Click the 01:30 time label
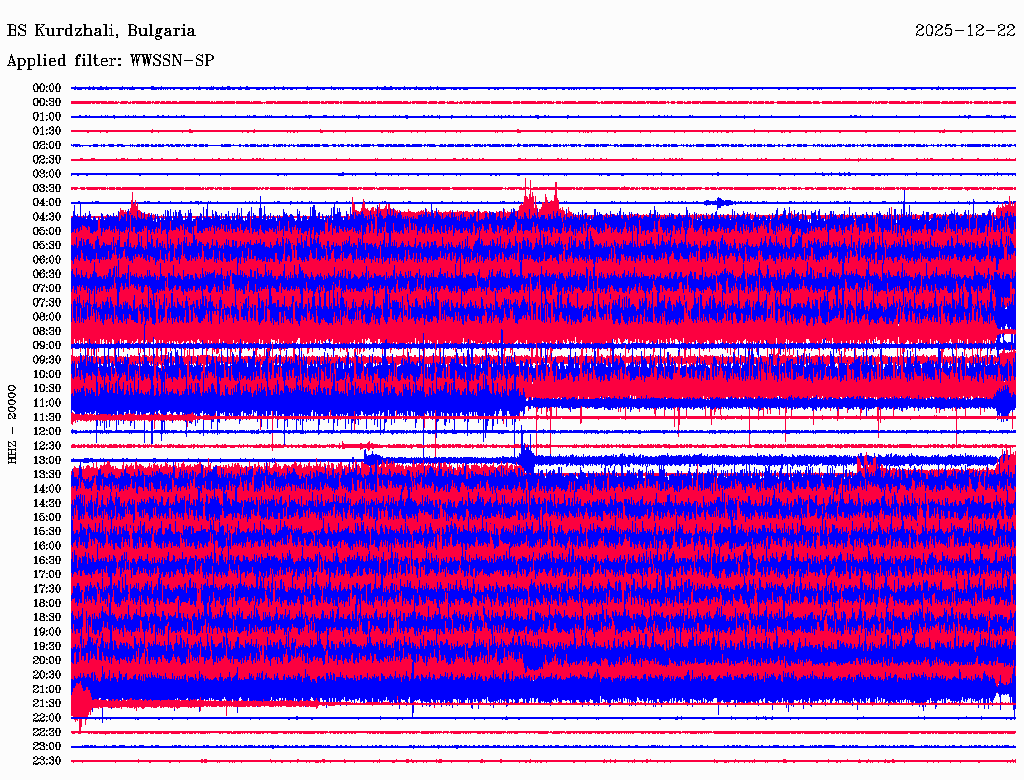1024x780 pixels. [x=47, y=131]
